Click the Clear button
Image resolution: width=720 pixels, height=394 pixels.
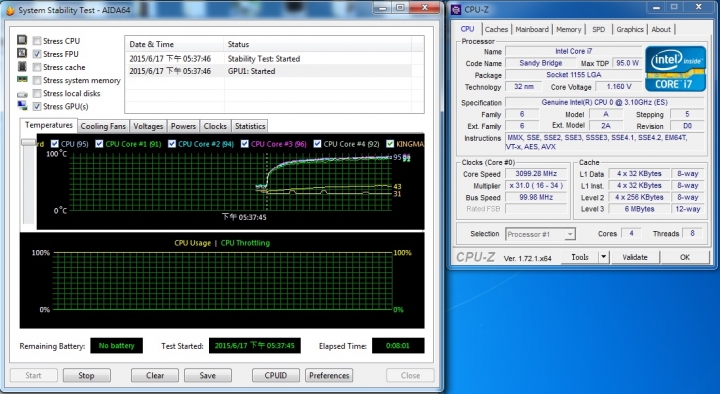tap(155, 375)
